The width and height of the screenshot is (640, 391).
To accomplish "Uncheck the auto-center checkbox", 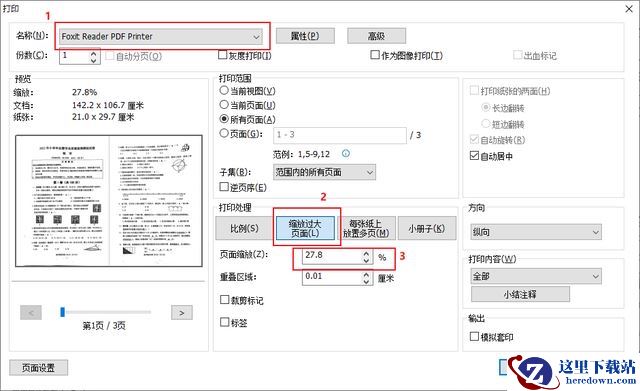I will [474, 156].
